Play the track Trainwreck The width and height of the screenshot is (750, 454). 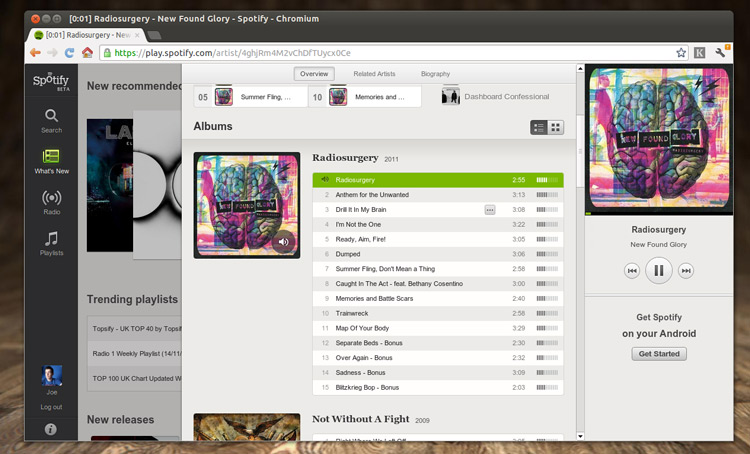coord(438,313)
